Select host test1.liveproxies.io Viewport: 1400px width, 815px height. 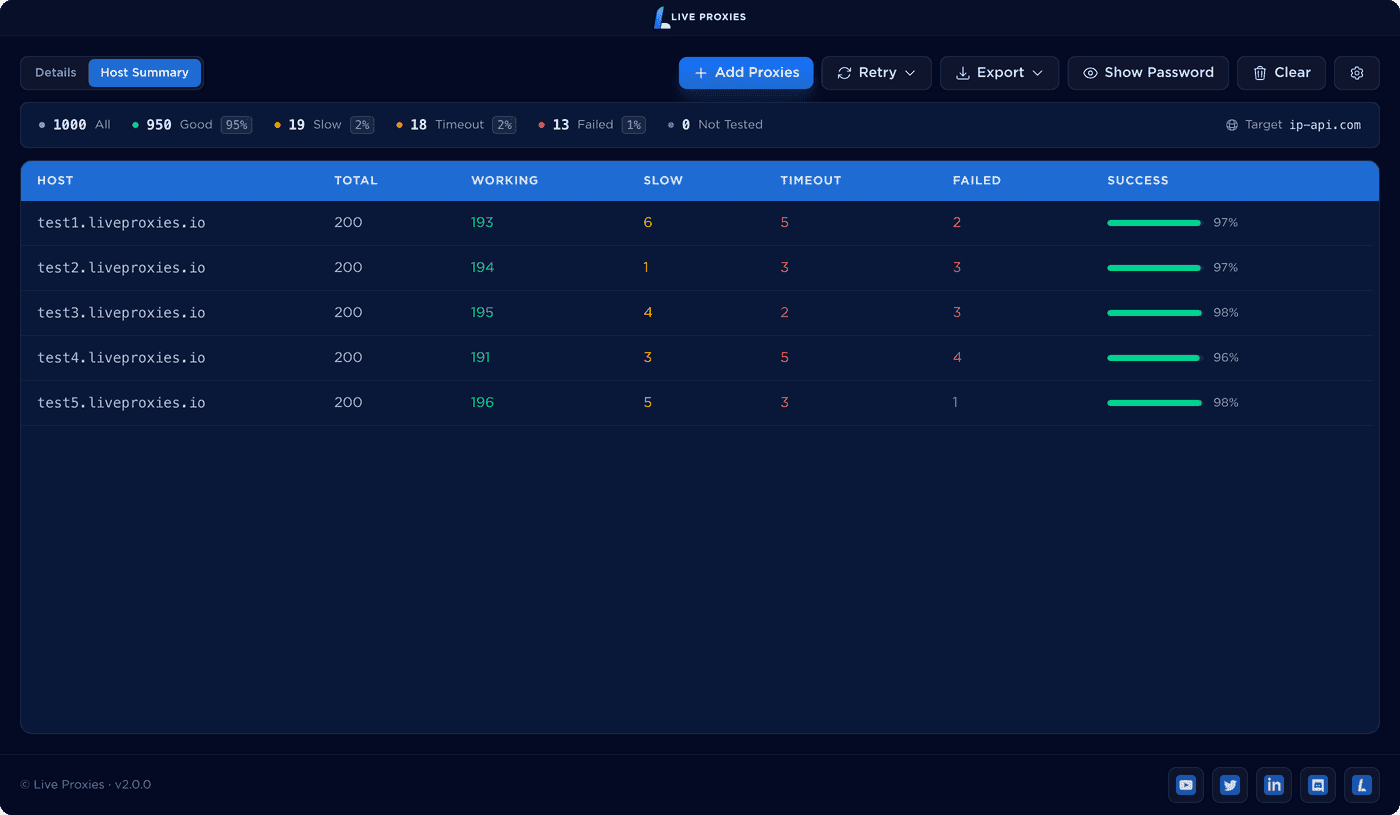point(121,223)
